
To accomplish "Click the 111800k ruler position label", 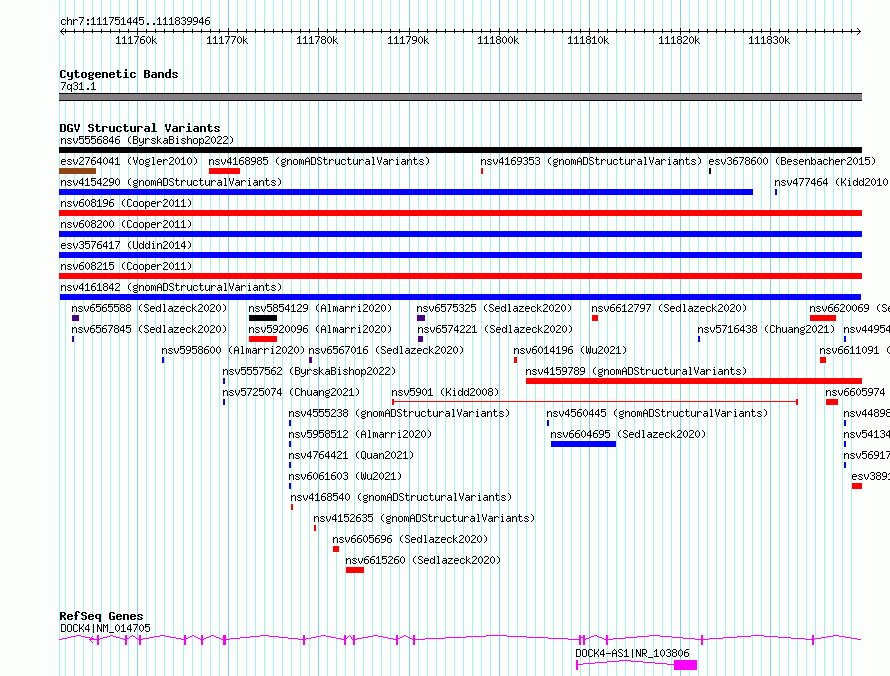I will (498, 40).
